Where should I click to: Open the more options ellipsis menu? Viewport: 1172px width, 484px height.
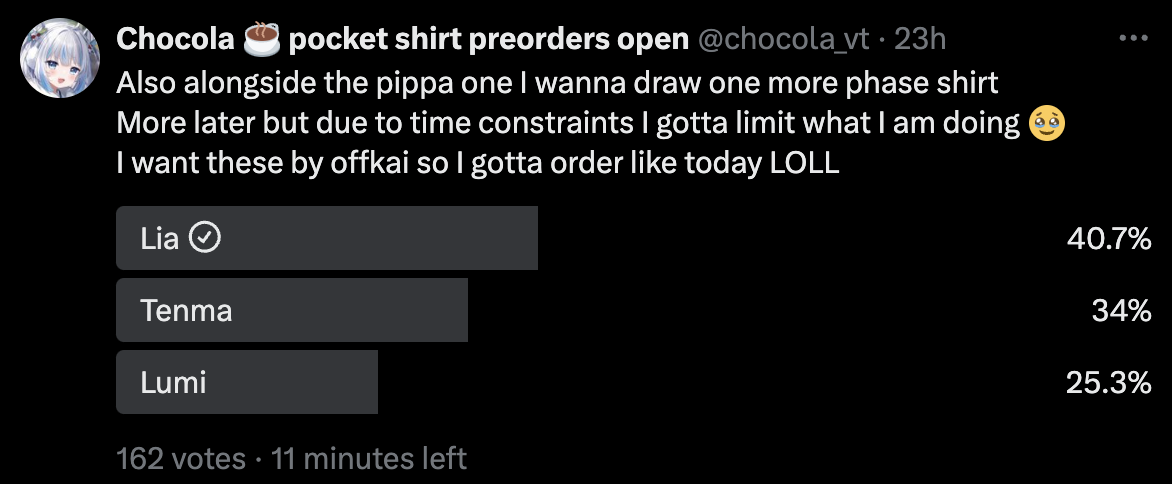(1132, 39)
